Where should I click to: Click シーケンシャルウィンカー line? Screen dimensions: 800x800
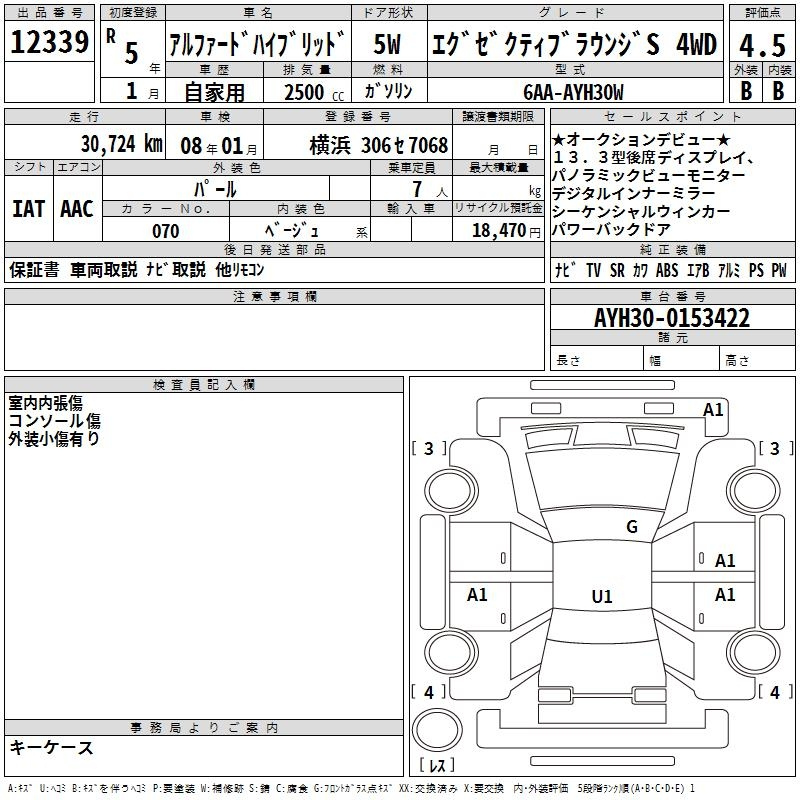(x=641, y=211)
